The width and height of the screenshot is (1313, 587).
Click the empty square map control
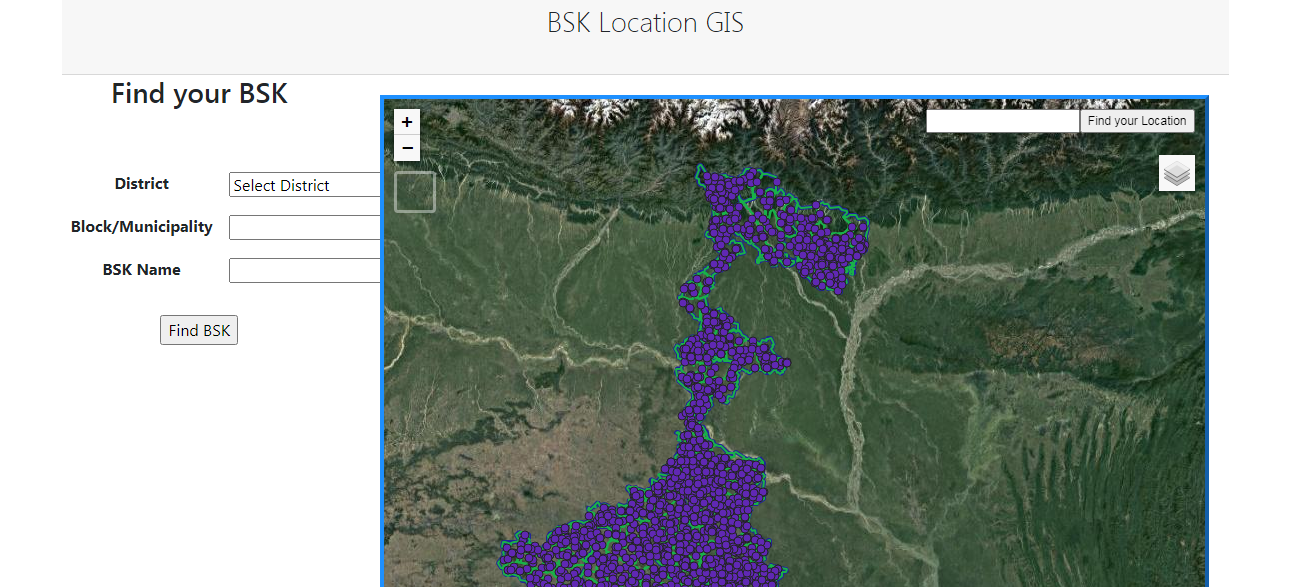click(415, 192)
